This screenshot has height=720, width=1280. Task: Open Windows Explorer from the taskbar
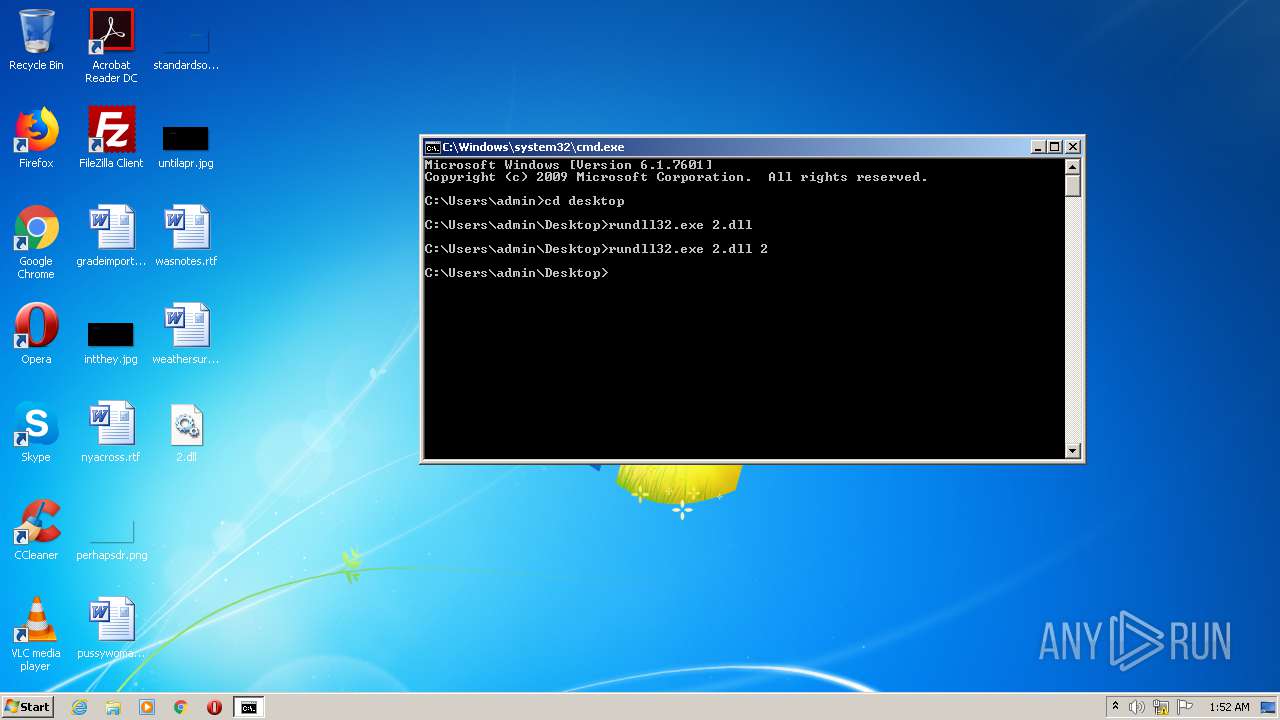pyautogui.click(x=113, y=707)
